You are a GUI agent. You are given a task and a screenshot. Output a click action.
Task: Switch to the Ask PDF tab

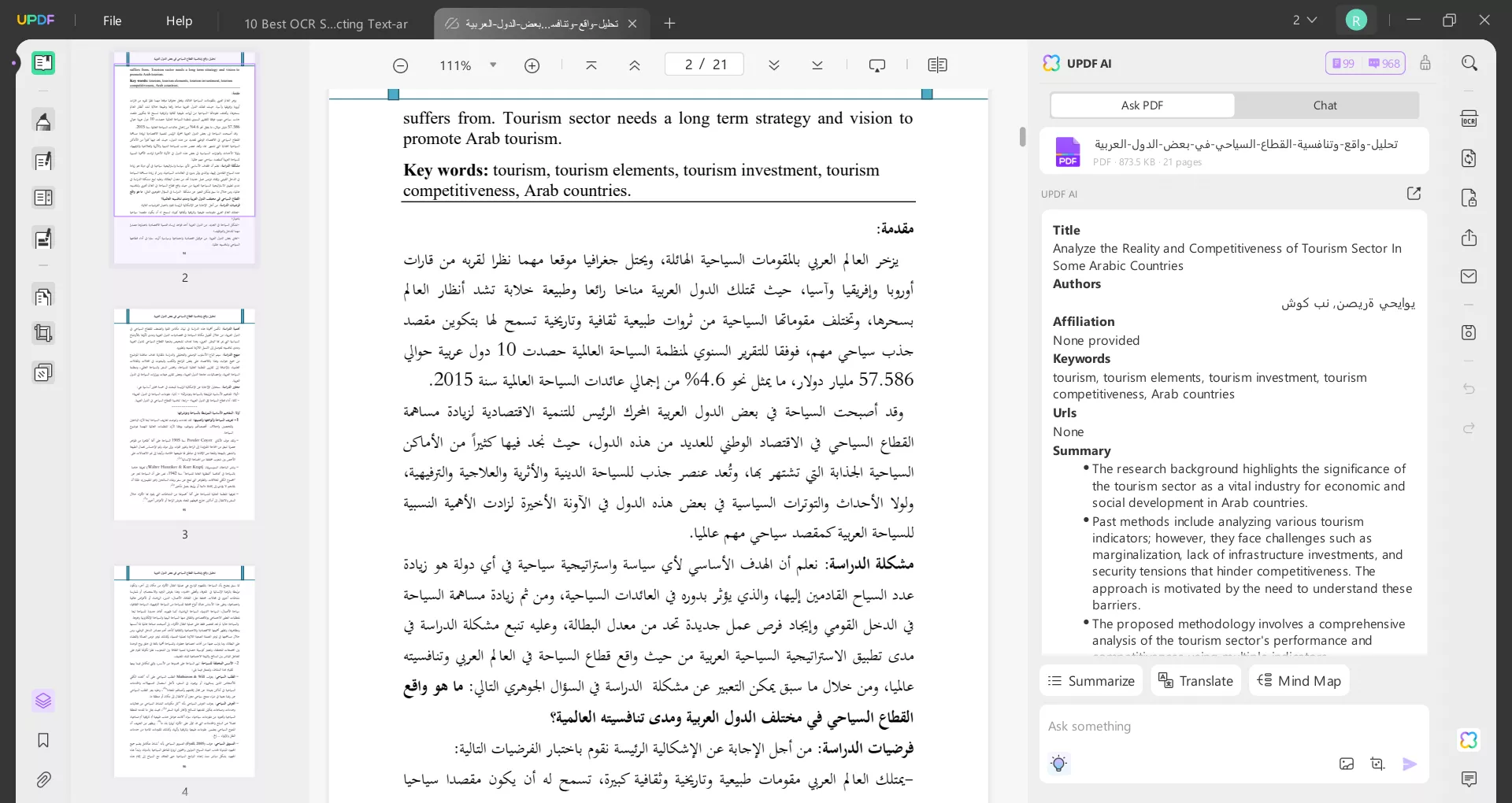(1142, 105)
